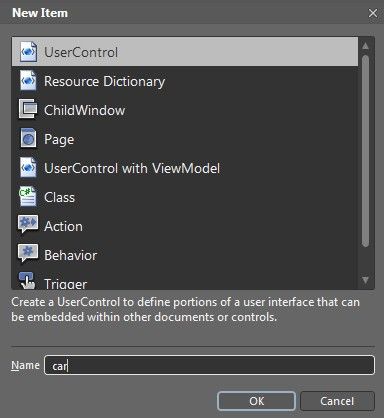The width and height of the screenshot is (384, 418).
Task: Click the Trigger hand-pointer icon
Action: [27, 281]
